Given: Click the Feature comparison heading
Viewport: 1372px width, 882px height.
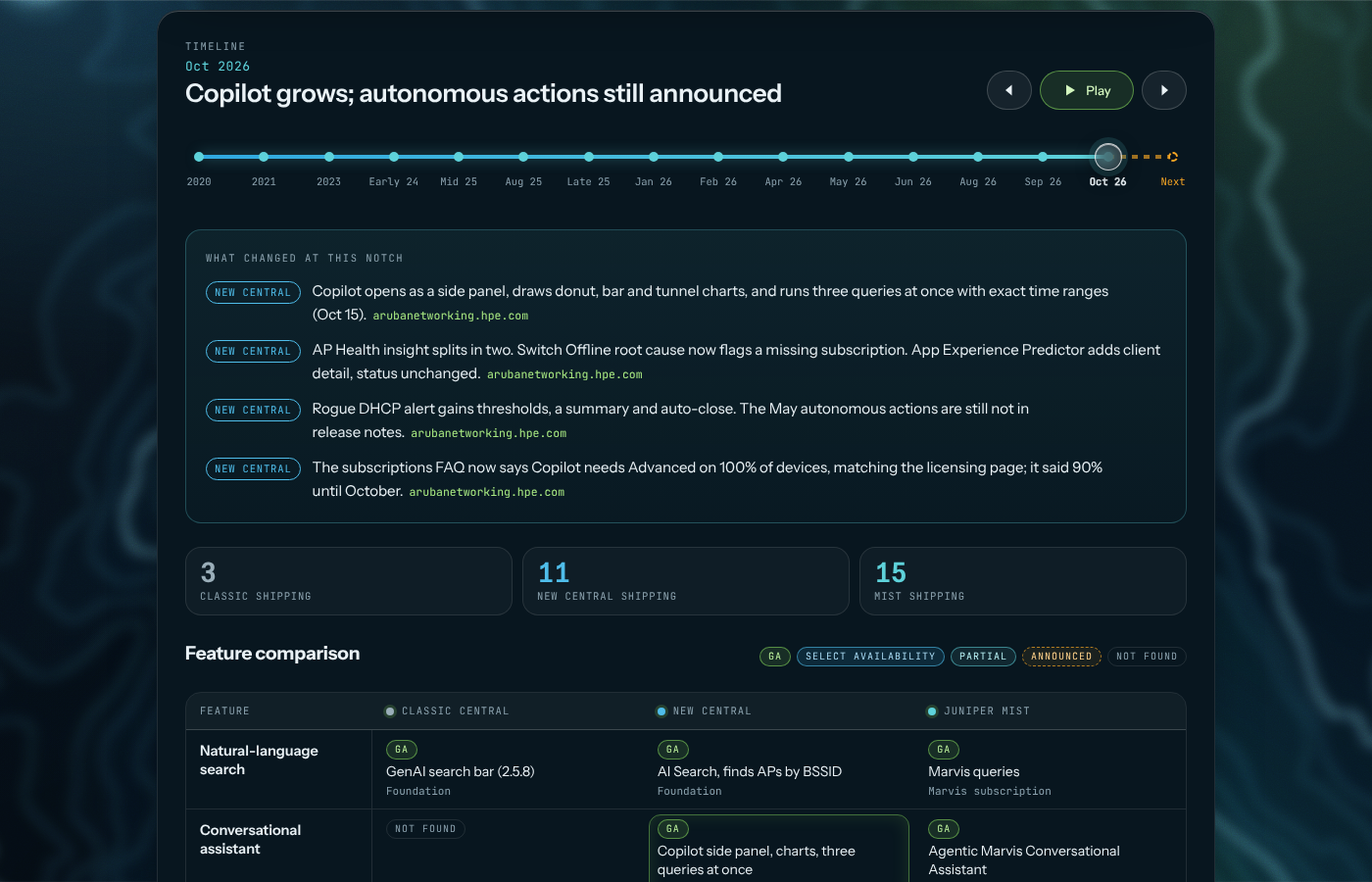Looking at the screenshot, I should [x=272, y=654].
